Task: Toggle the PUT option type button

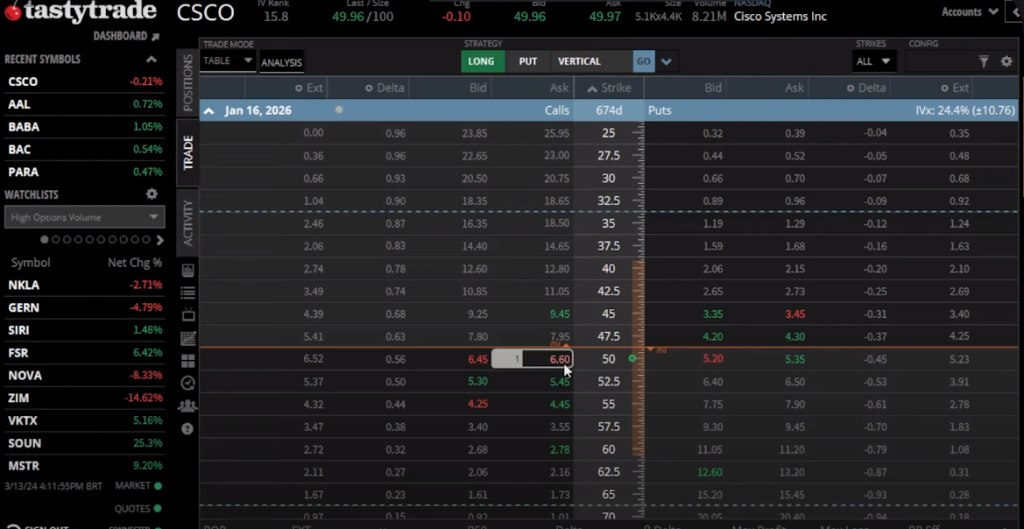Action: click(527, 62)
